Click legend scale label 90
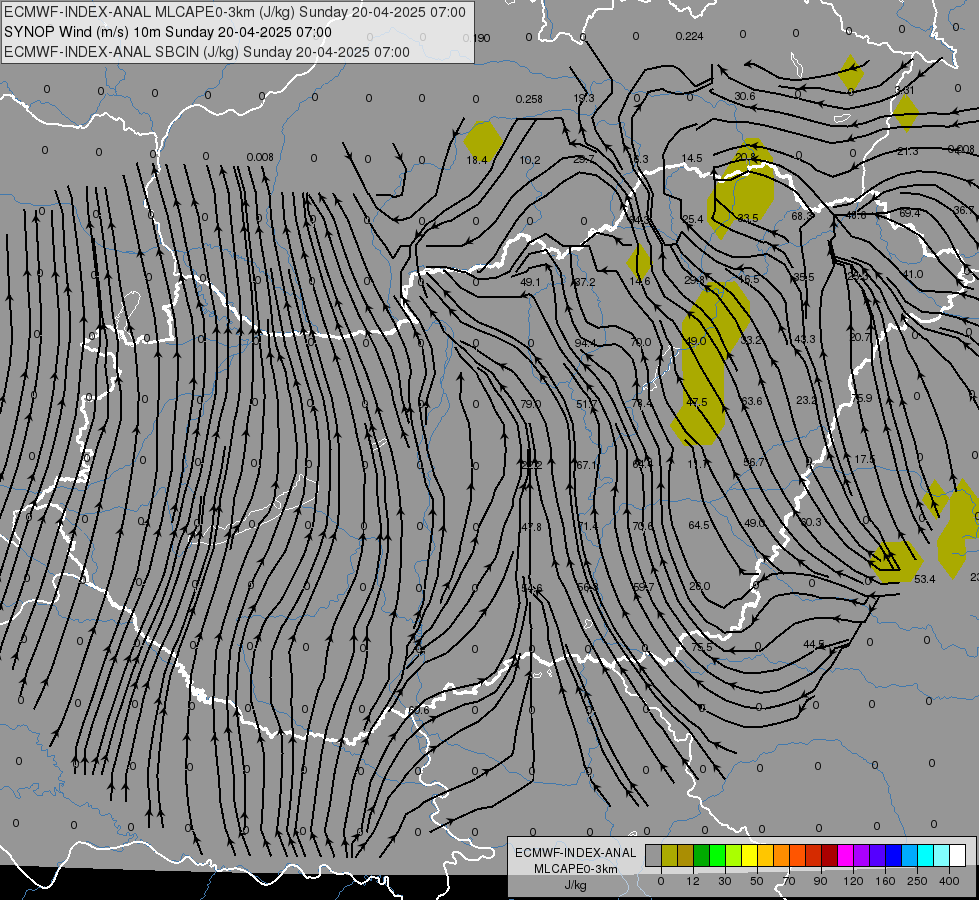979x900 pixels. tap(820, 881)
